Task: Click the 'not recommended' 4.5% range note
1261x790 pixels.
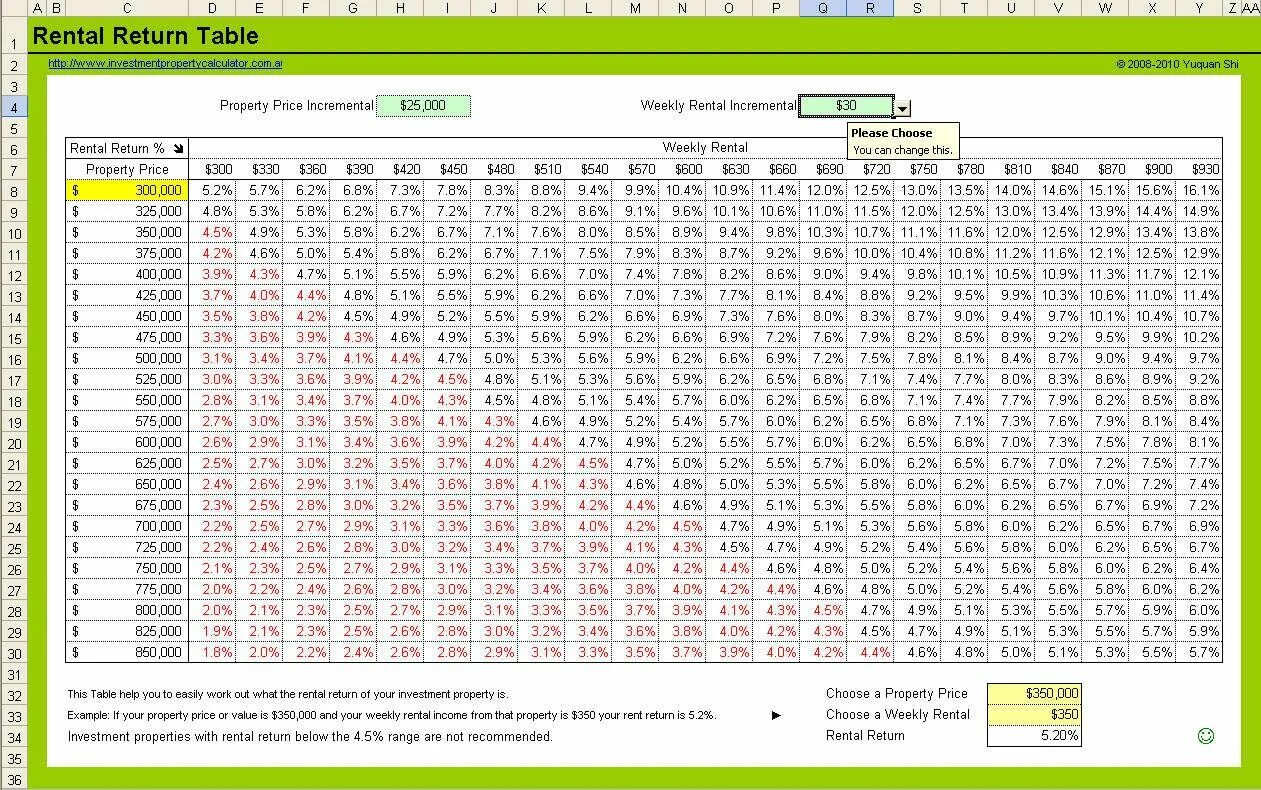Action: [x=310, y=736]
